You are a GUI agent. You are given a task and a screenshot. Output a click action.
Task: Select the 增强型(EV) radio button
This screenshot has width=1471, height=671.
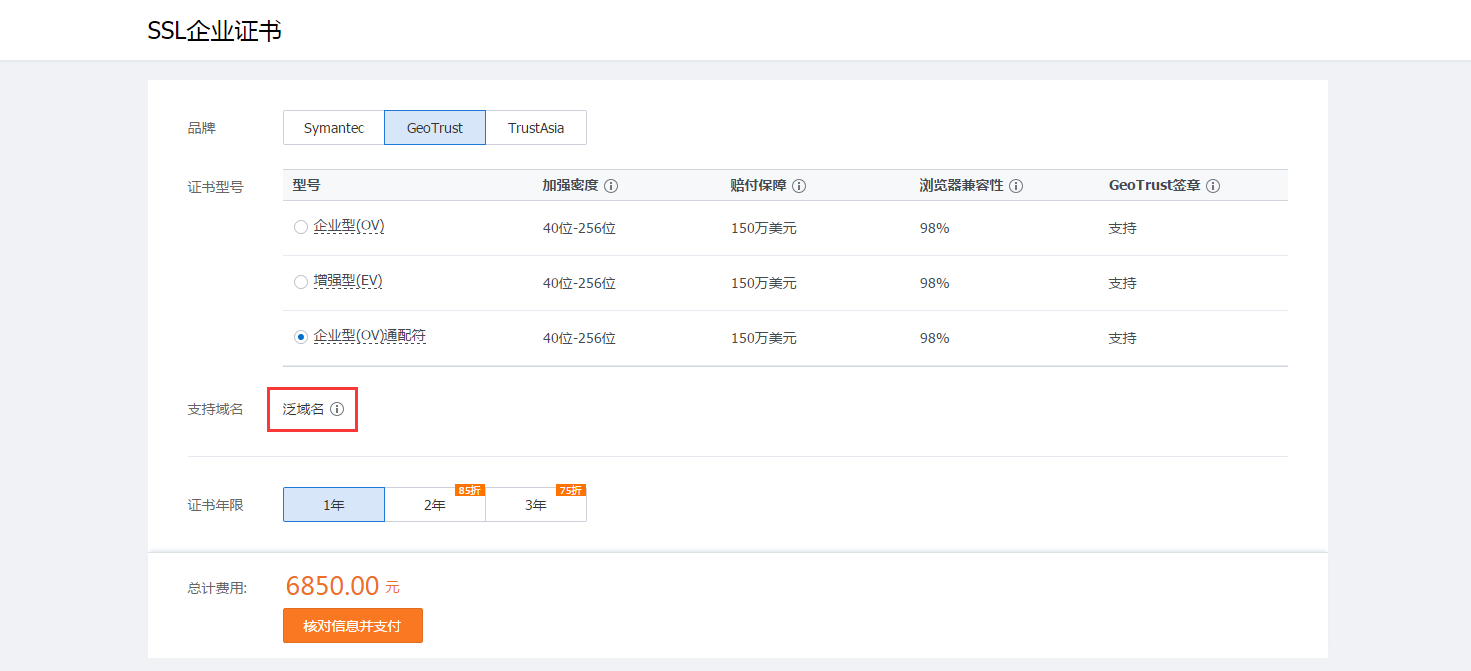pos(300,282)
